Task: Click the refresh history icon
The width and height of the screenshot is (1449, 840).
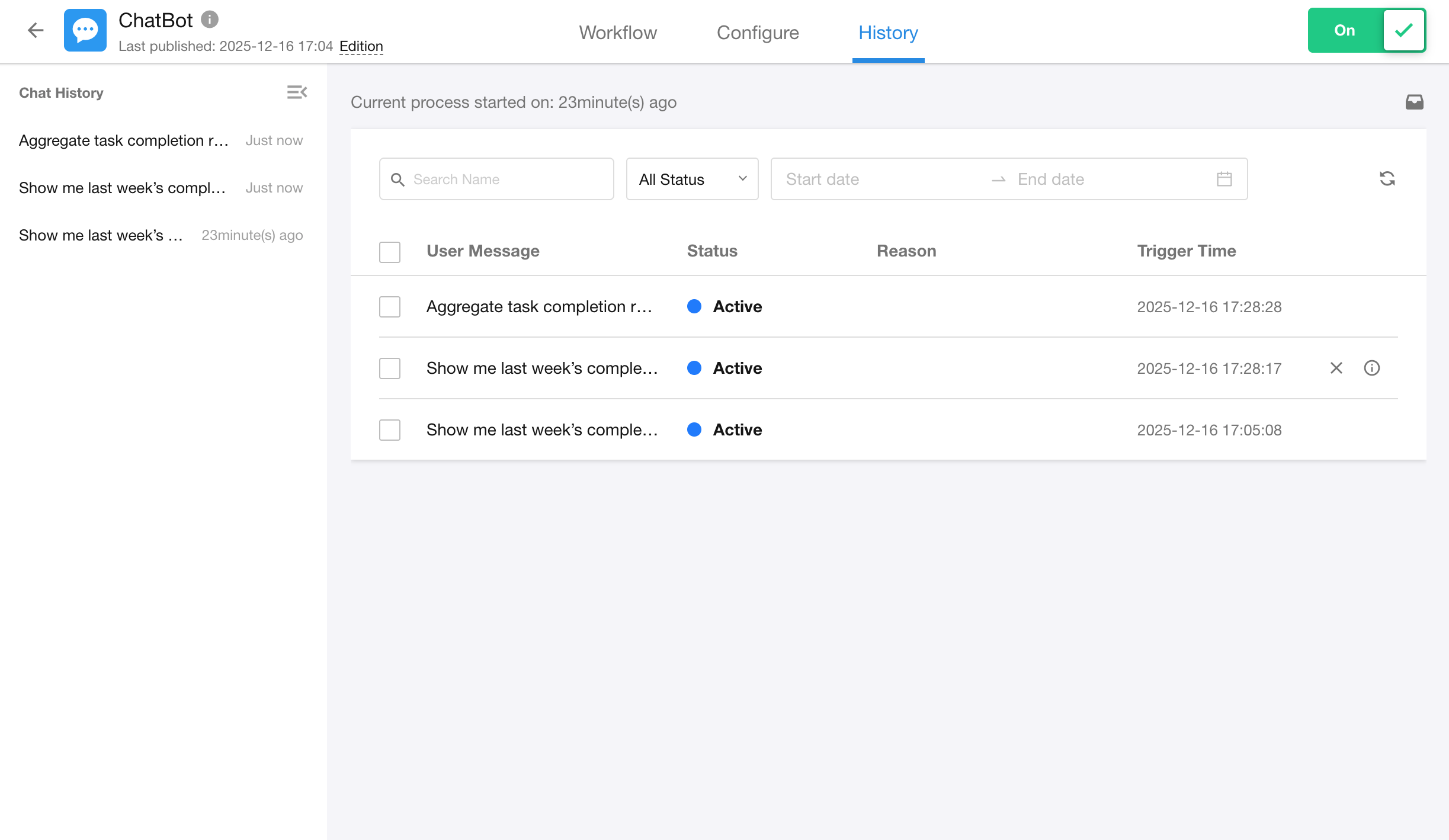Action: [x=1387, y=179]
